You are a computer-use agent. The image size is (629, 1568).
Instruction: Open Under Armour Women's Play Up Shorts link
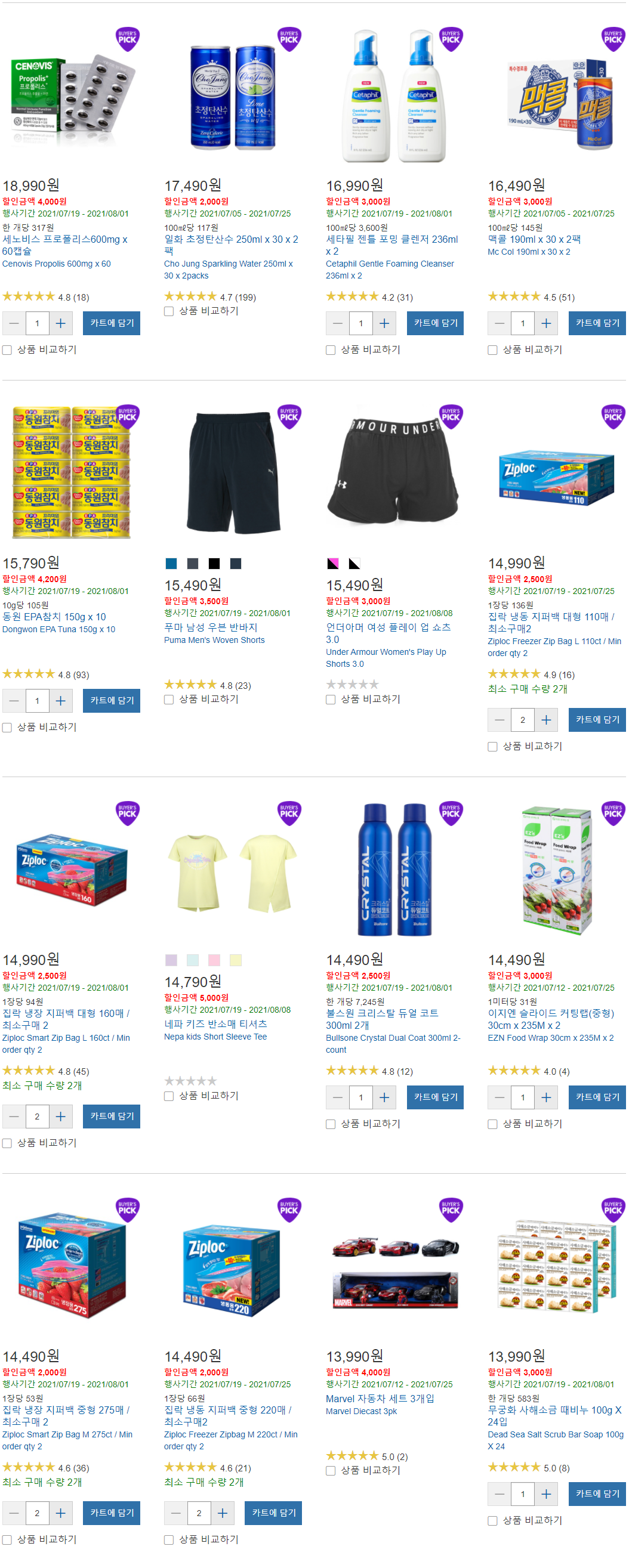[386, 657]
